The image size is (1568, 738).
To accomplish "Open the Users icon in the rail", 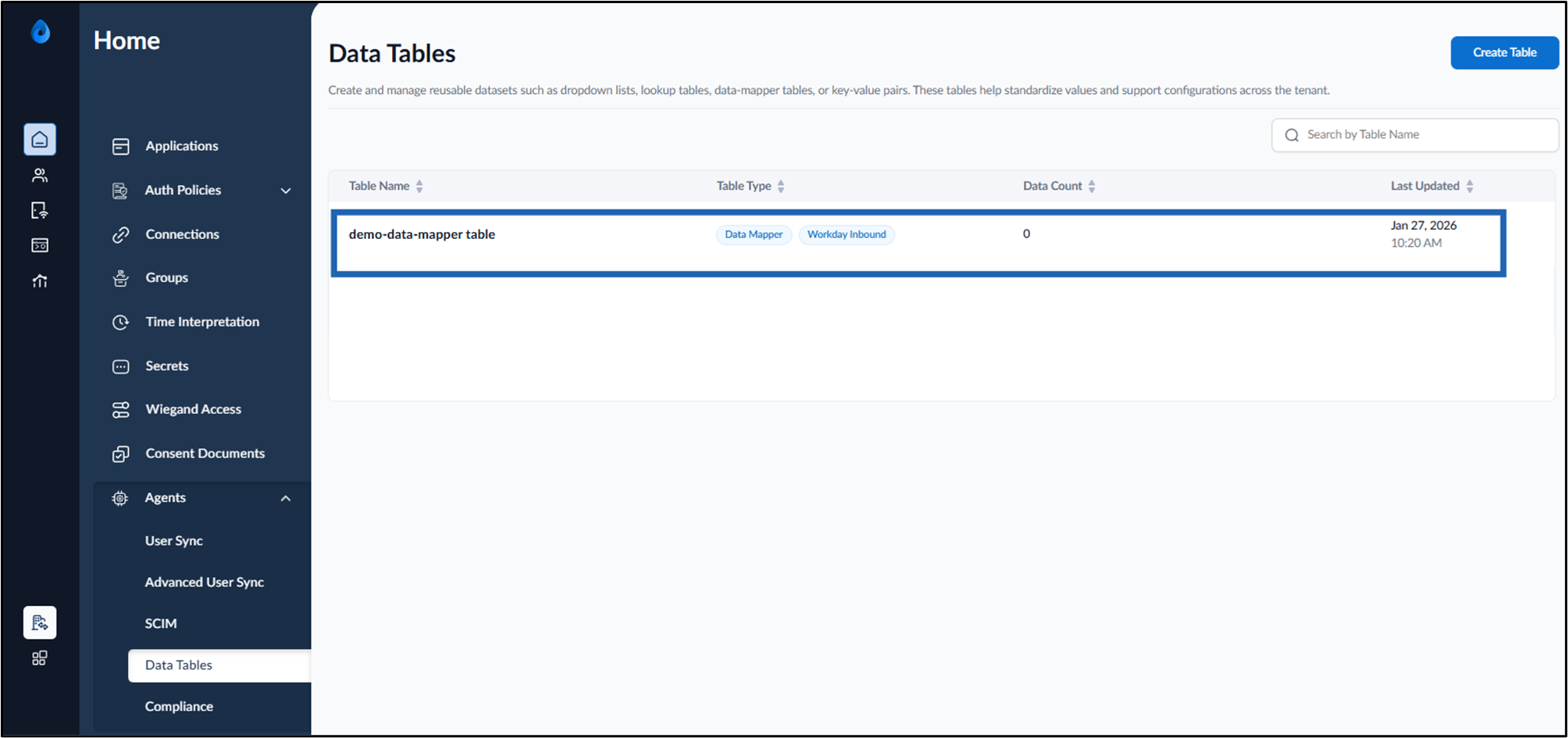I will [40, 175].
